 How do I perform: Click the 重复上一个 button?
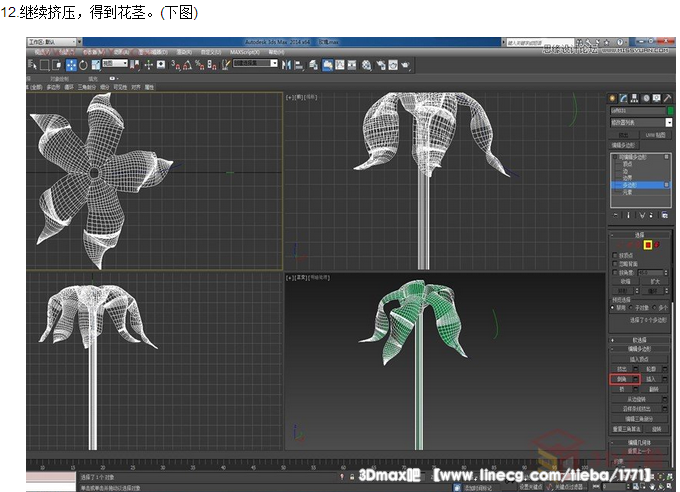point(639,452)
